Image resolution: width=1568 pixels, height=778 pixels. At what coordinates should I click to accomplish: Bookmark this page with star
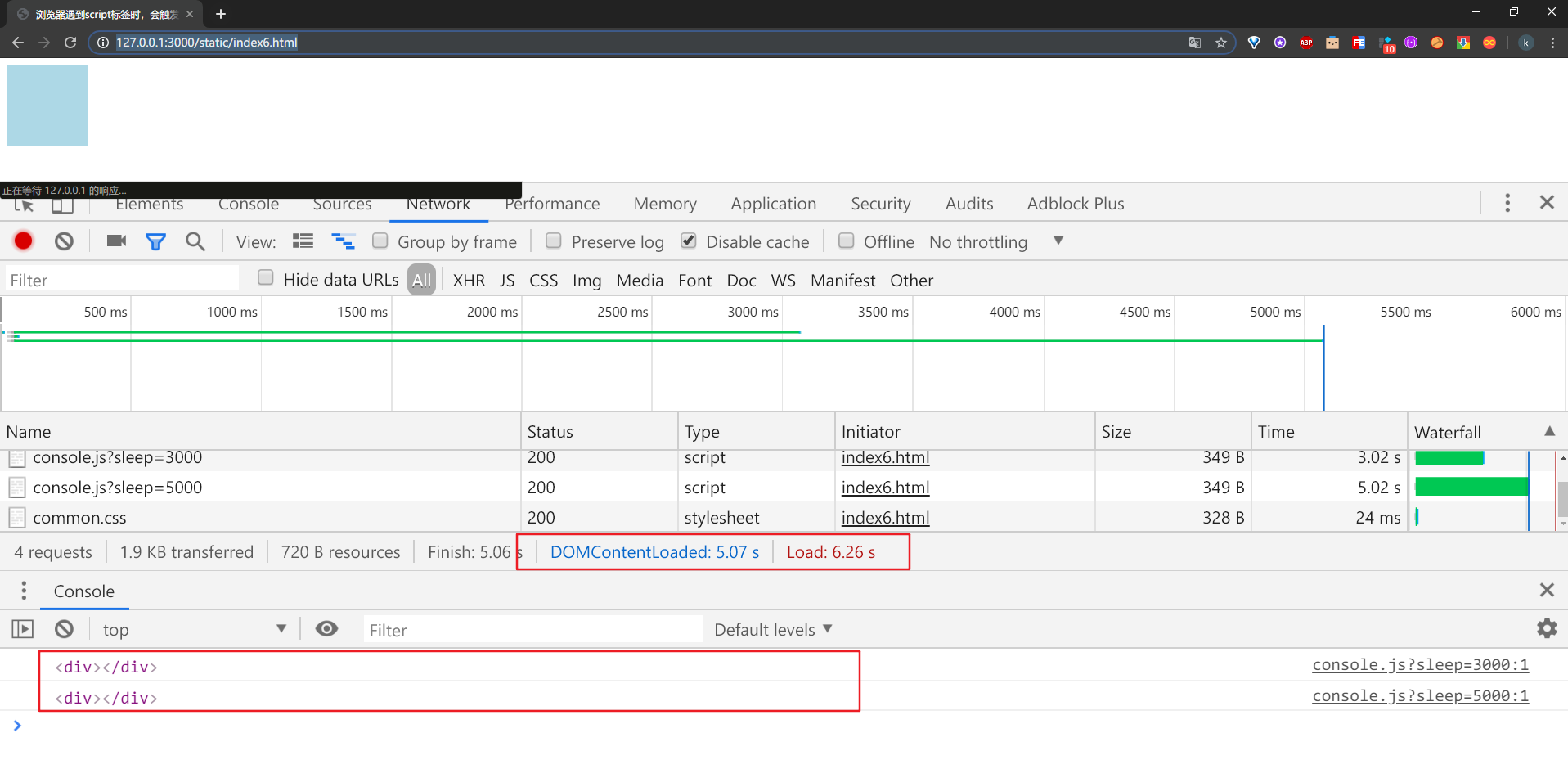[1221, 43]
